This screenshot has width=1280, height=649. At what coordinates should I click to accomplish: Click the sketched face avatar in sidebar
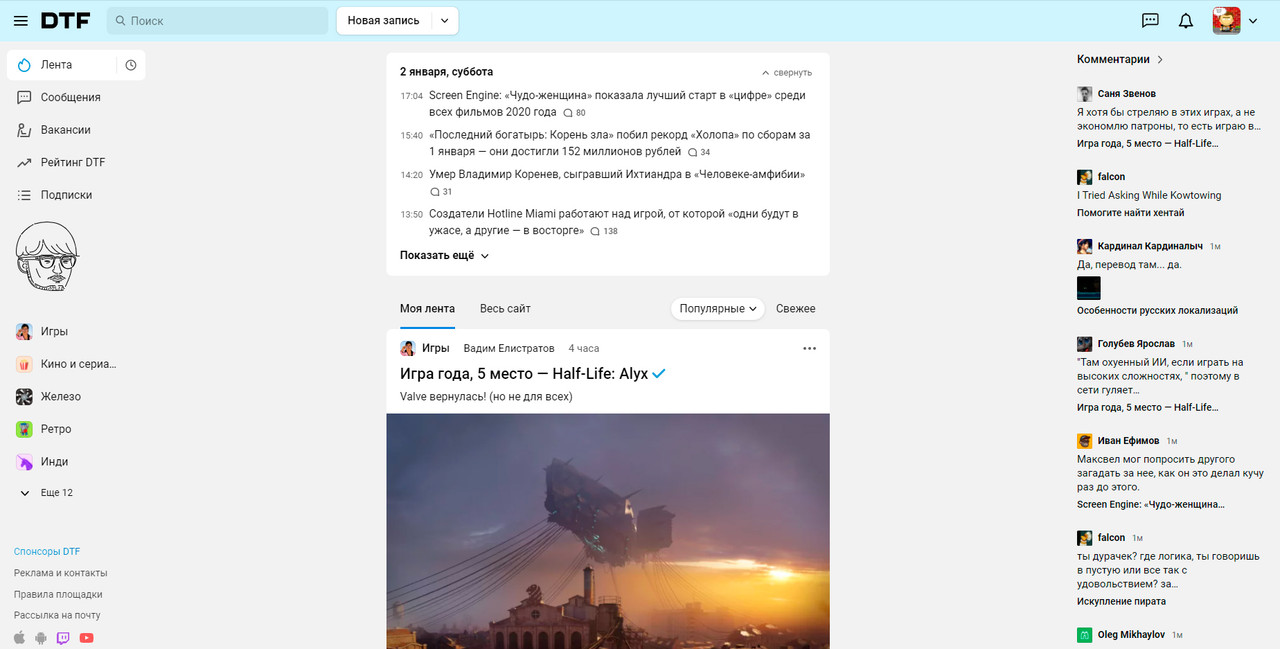coord(47,257)
